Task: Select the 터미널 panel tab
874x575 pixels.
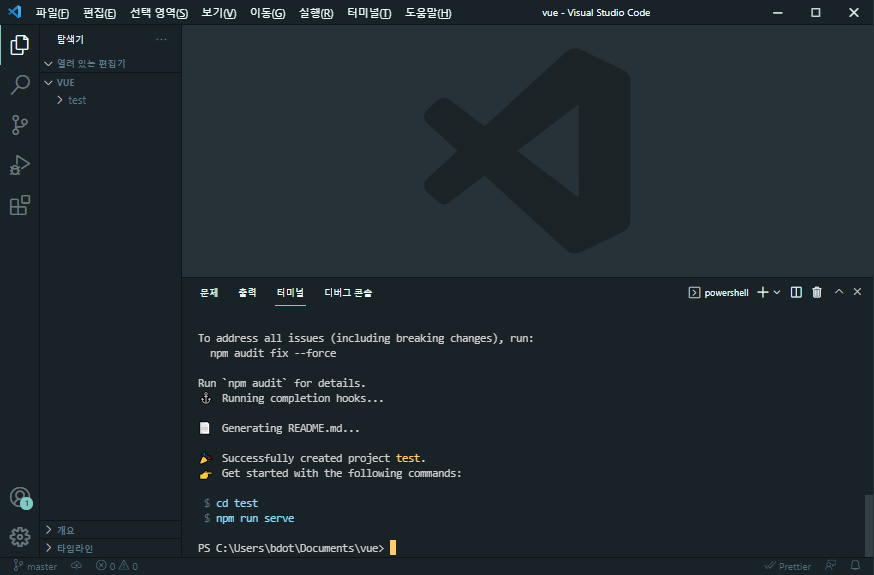Action: click(x=290, y=293)
